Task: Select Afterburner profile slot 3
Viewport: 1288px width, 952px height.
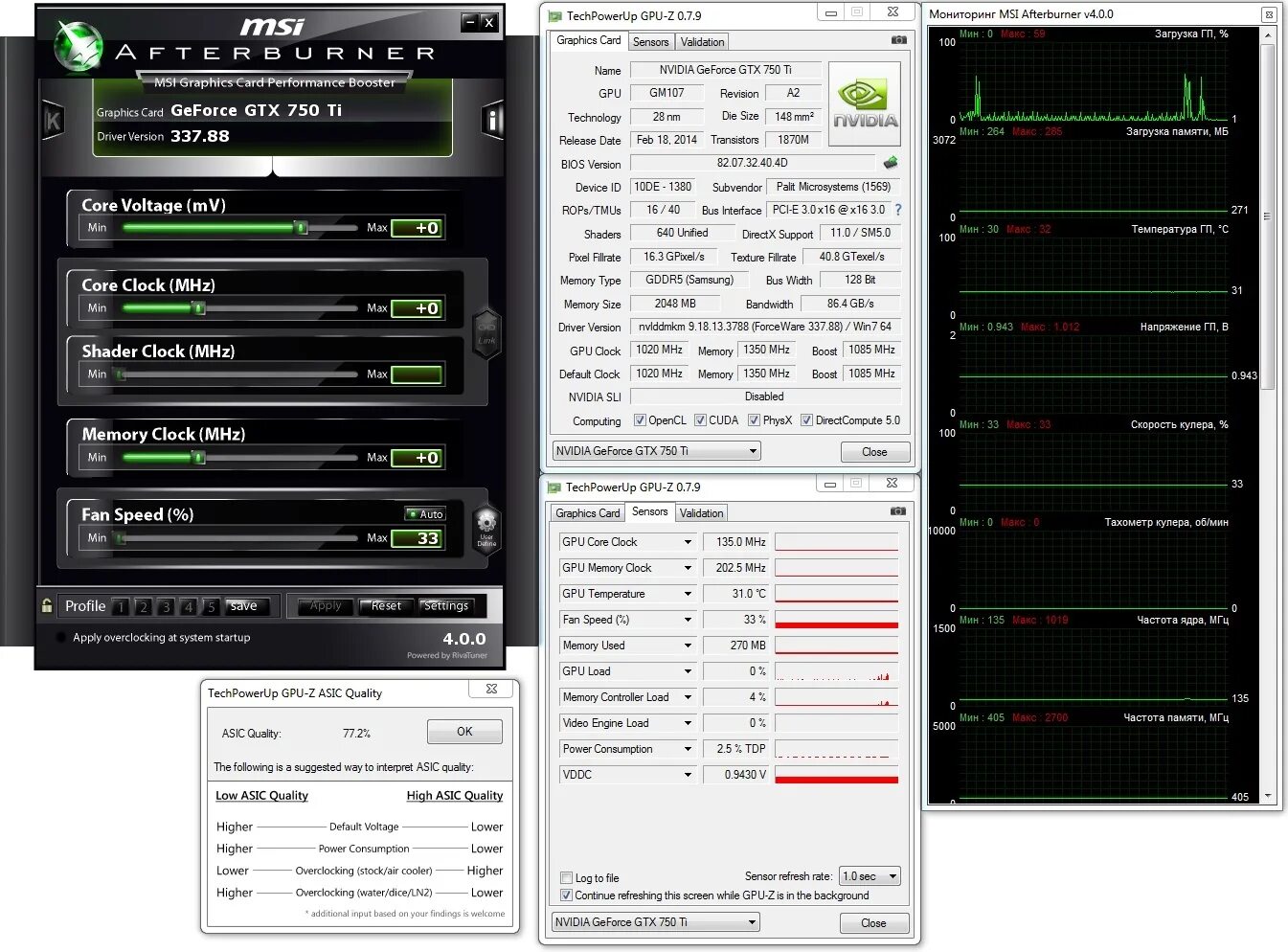Action: 167,606
